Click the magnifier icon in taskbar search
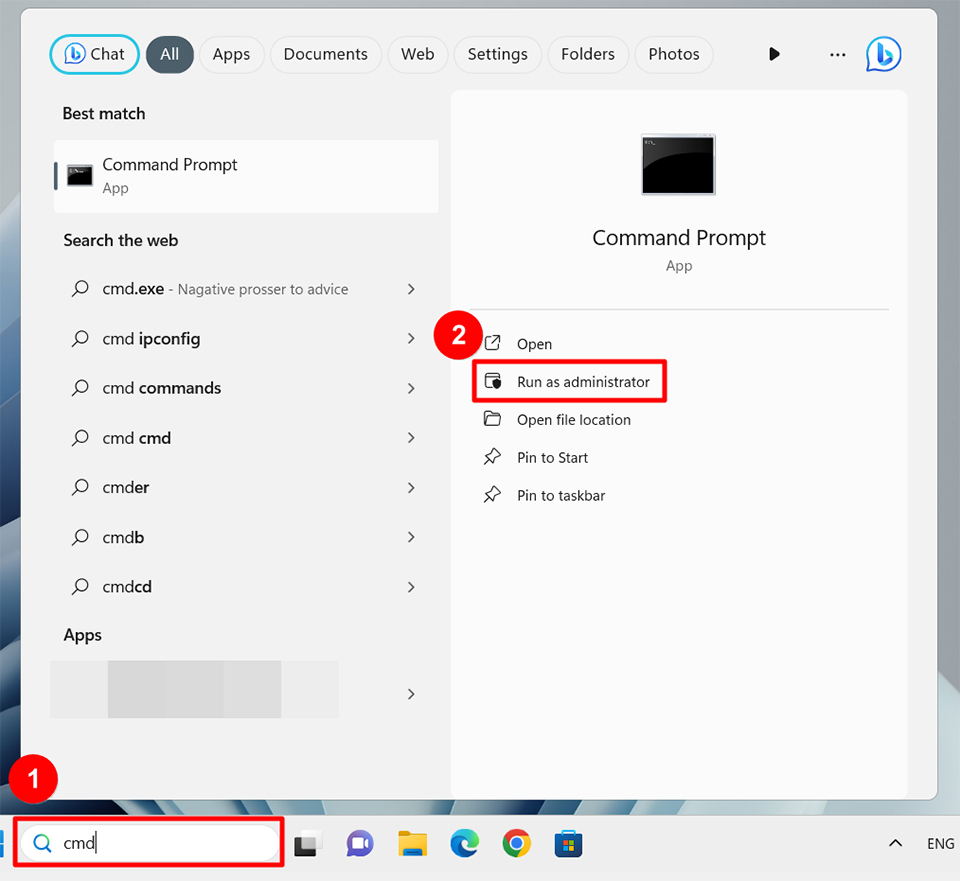The height and width of the screenshot is (881, 960). pyautogui.click(x=42, y=843)
